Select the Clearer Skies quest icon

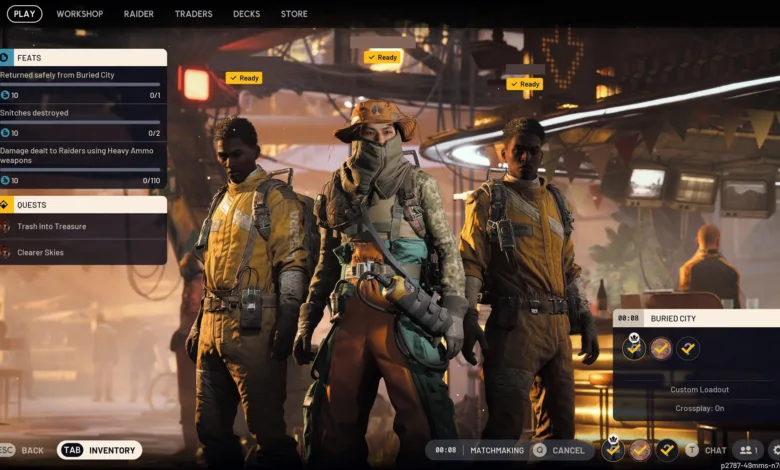coord(6,253)
